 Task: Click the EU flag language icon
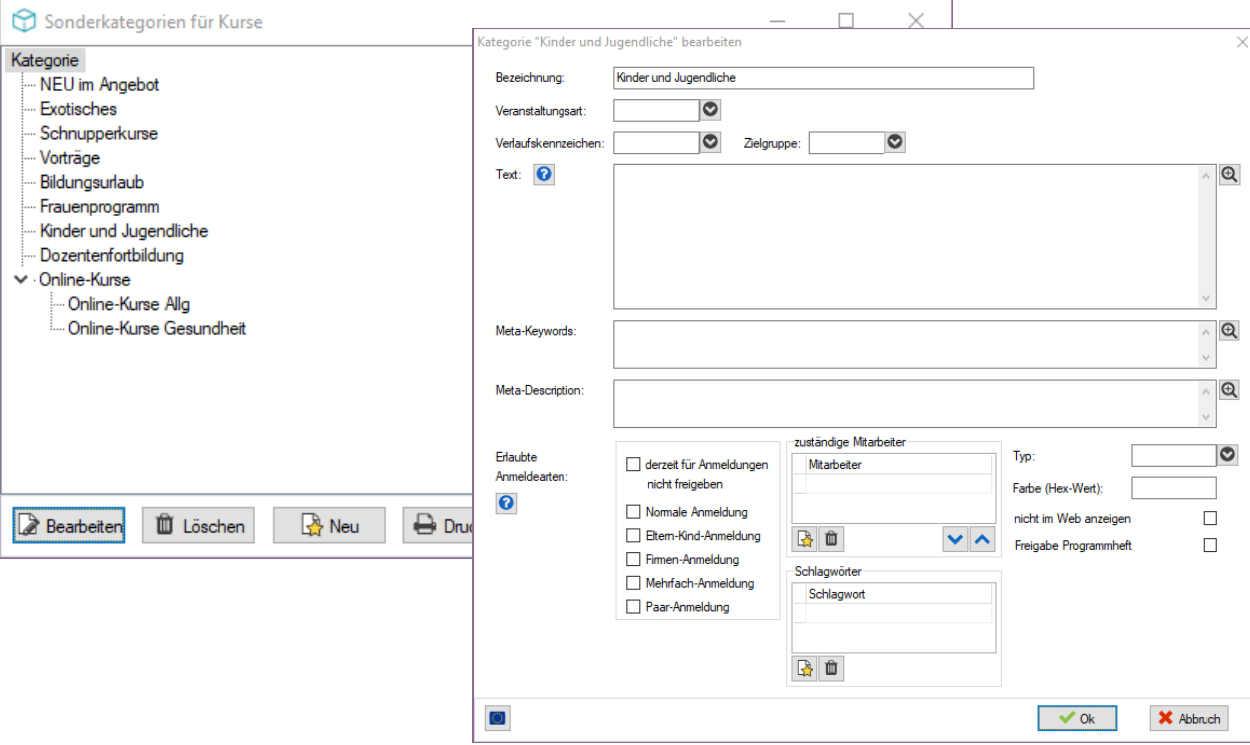pos(497,718)
